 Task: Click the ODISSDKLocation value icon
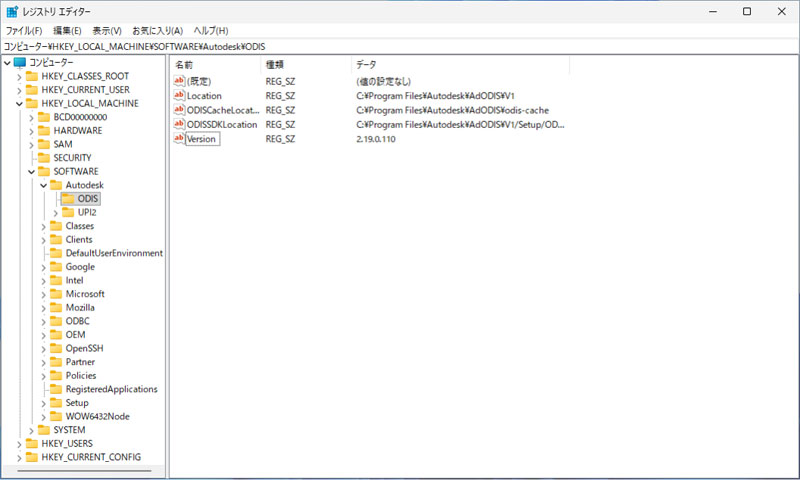[179, 124]
